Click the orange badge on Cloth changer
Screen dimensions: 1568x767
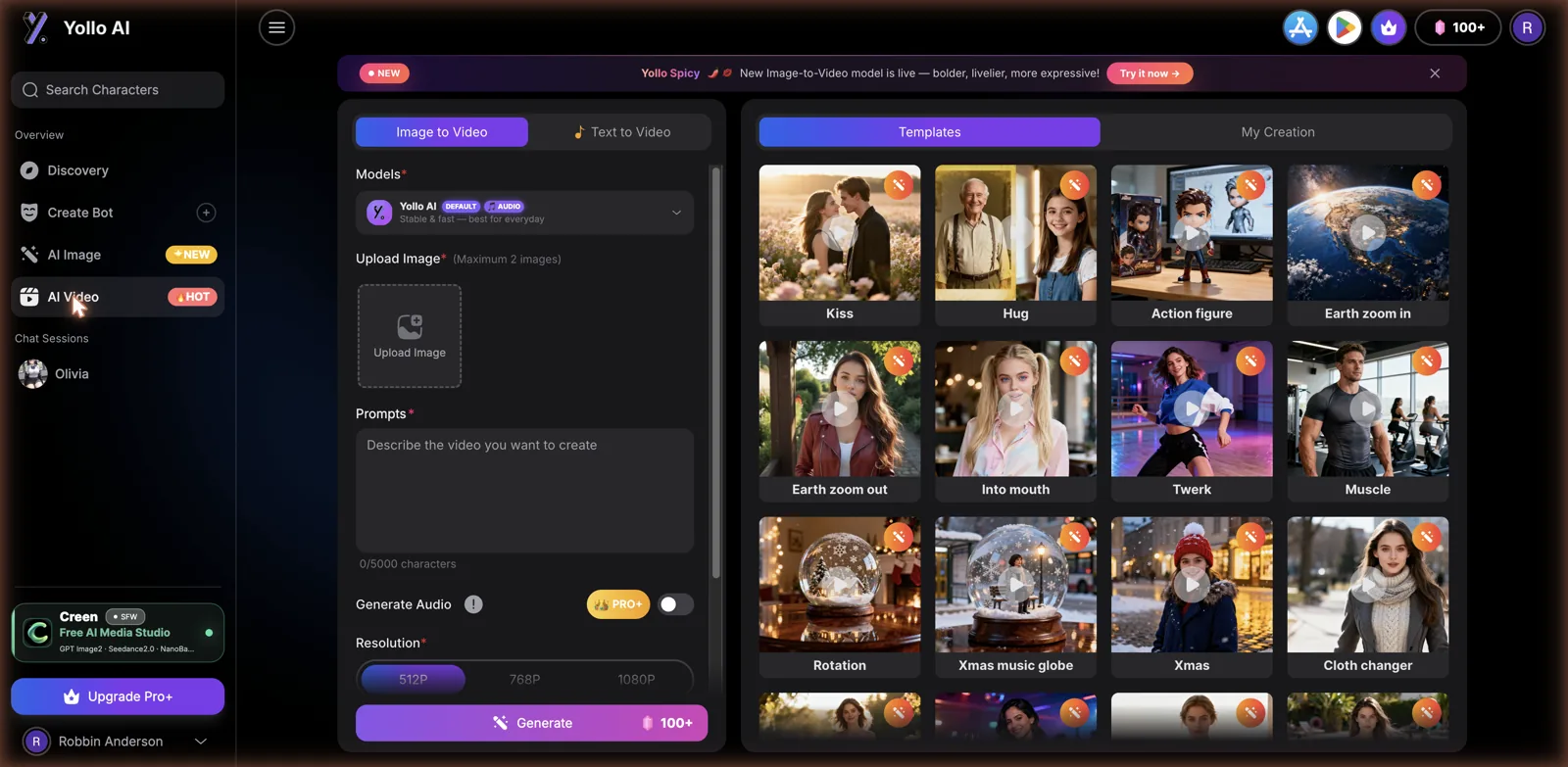click(x=1427, y=537)
